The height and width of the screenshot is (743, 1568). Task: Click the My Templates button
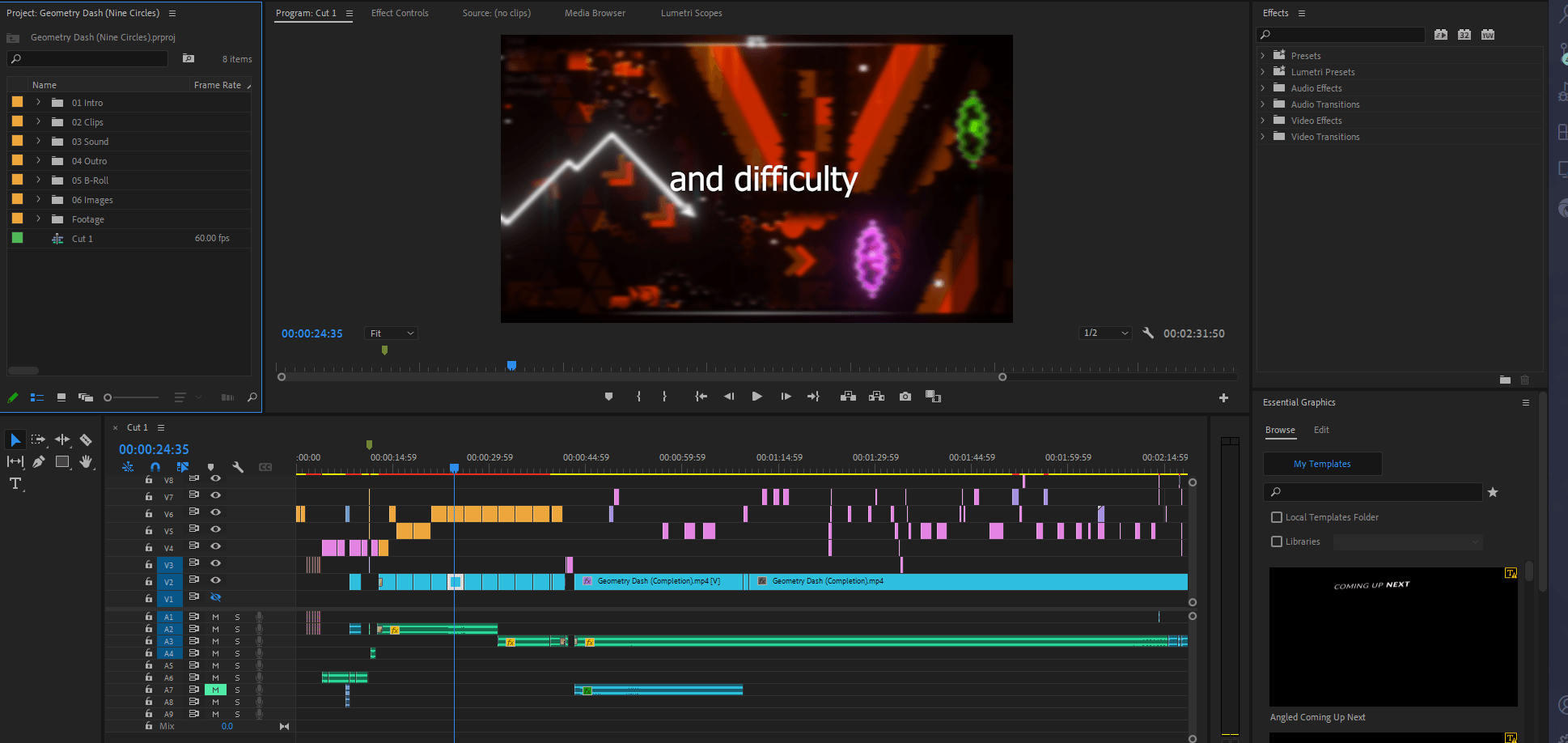click(1322, 464)
